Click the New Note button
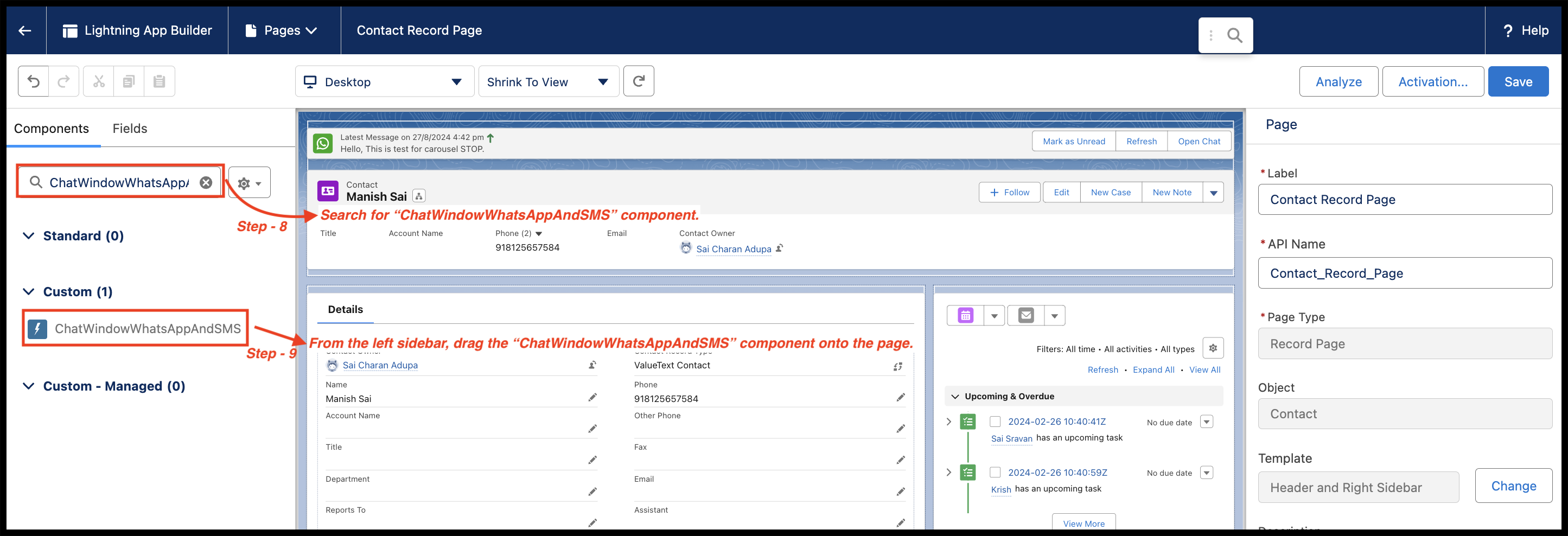This screenshot has width=1568, height=536. [1172, 192]
